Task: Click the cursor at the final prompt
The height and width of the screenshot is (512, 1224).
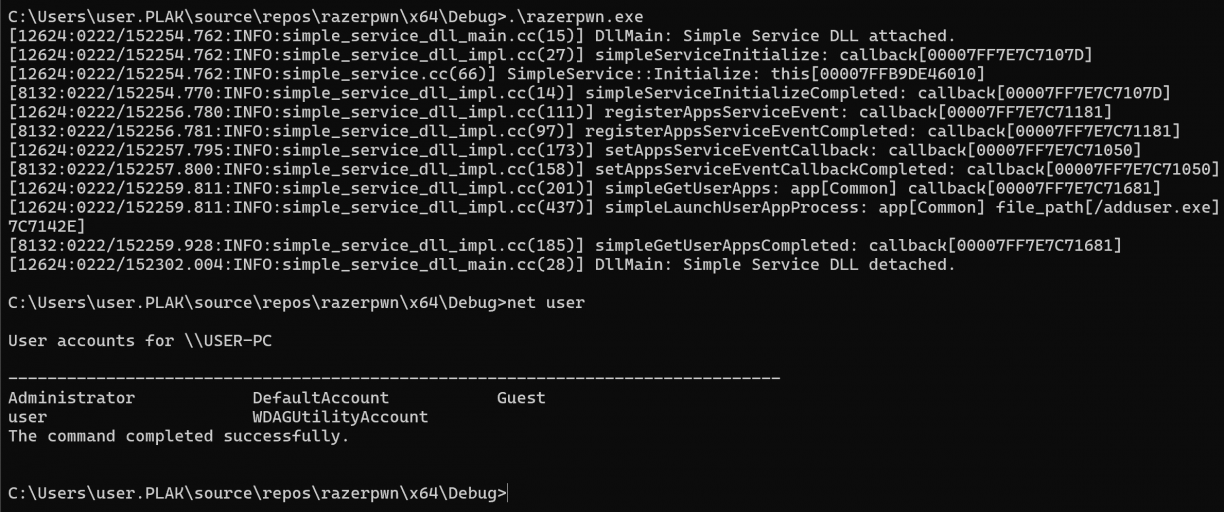Action: (510, 493)
